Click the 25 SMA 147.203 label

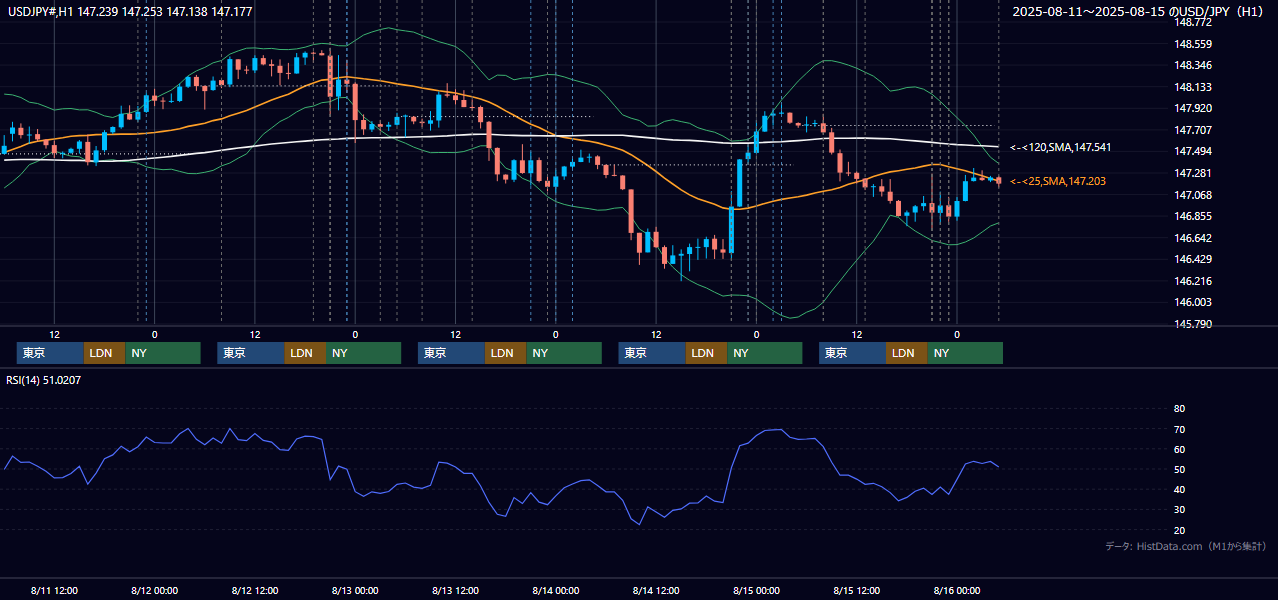pos(1058,181)
